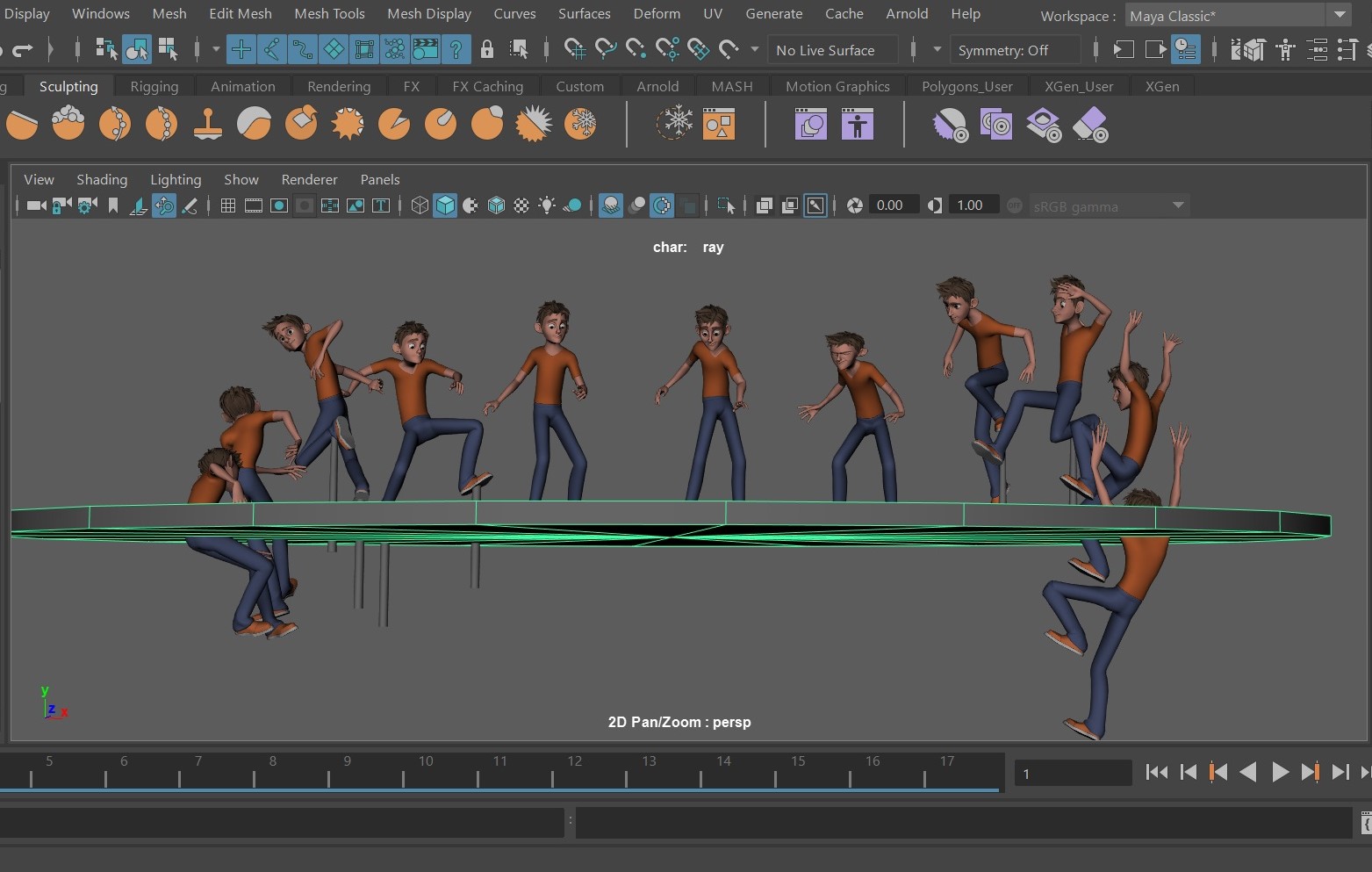1372x872 pixels.
Task: Select the Grab sculpting tool with stamp icon
Action: (208, 124)
